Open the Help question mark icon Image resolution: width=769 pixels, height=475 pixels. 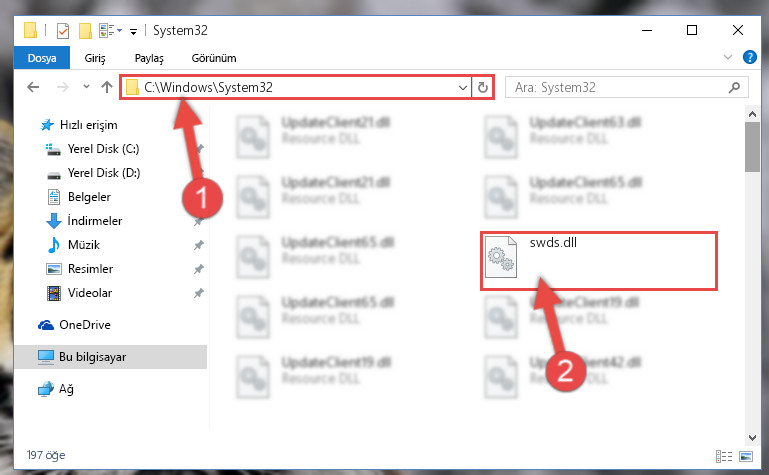pos(749,57)
